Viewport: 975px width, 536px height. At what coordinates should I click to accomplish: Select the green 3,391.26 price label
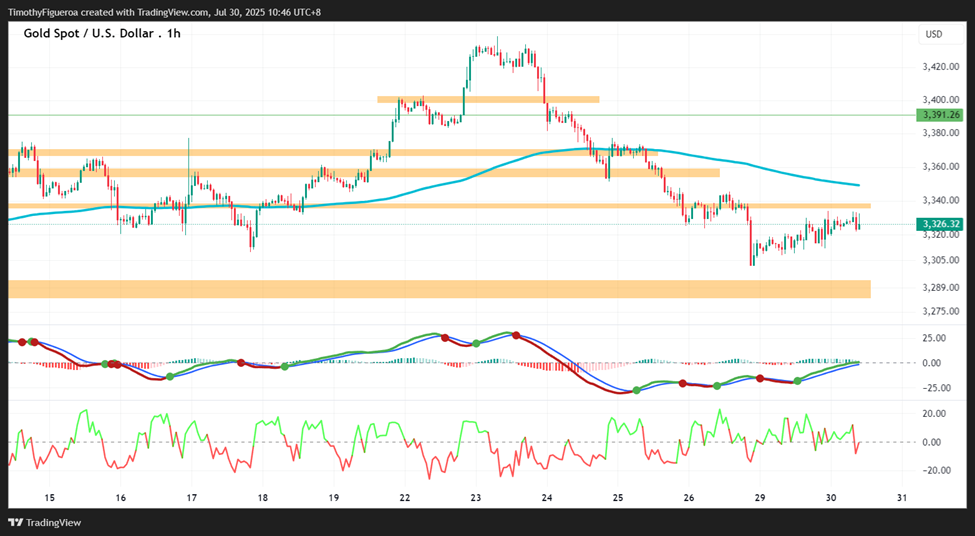click(939, 115)
